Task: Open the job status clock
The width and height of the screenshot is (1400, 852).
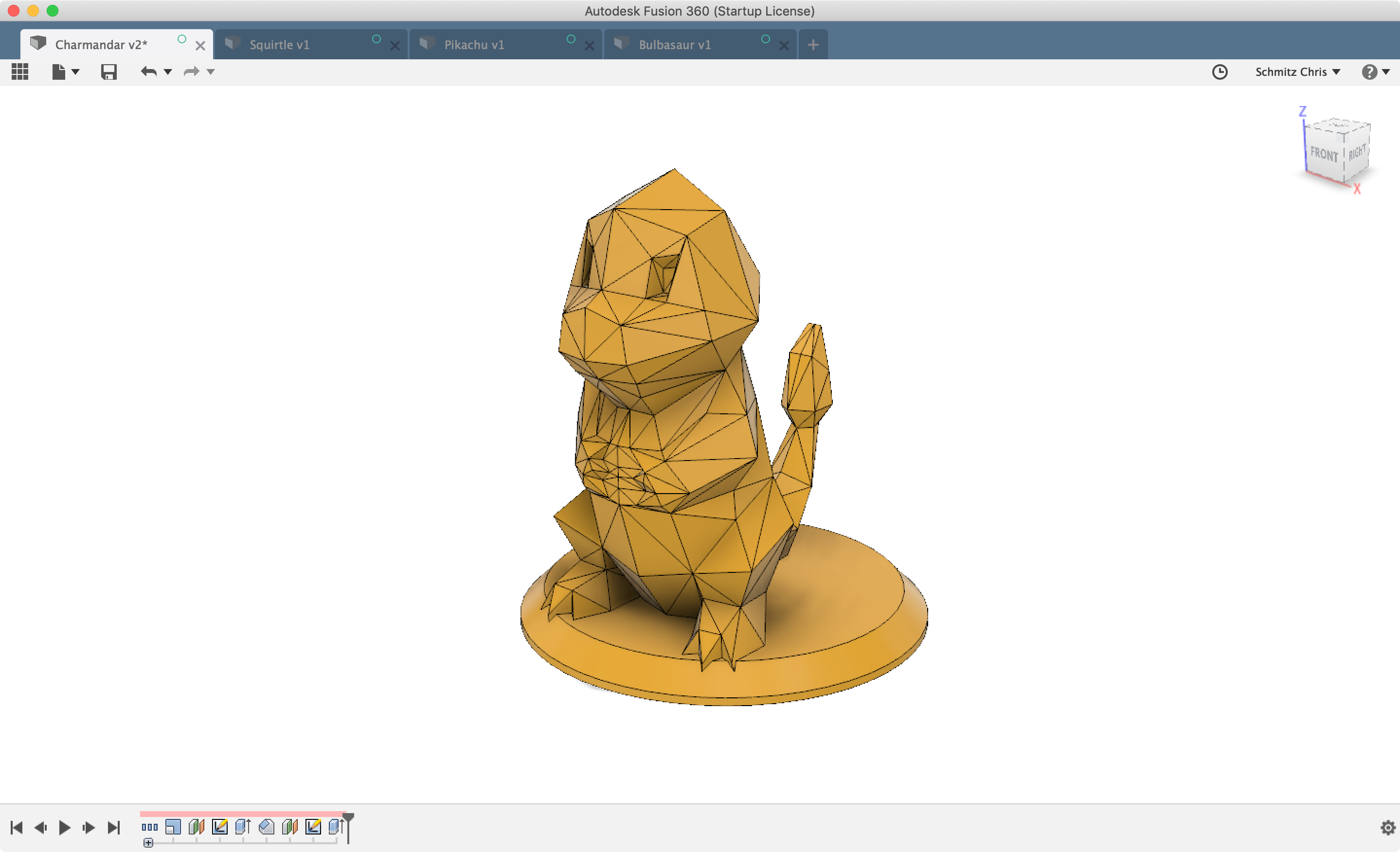Action: click(x=1220, y=71)
